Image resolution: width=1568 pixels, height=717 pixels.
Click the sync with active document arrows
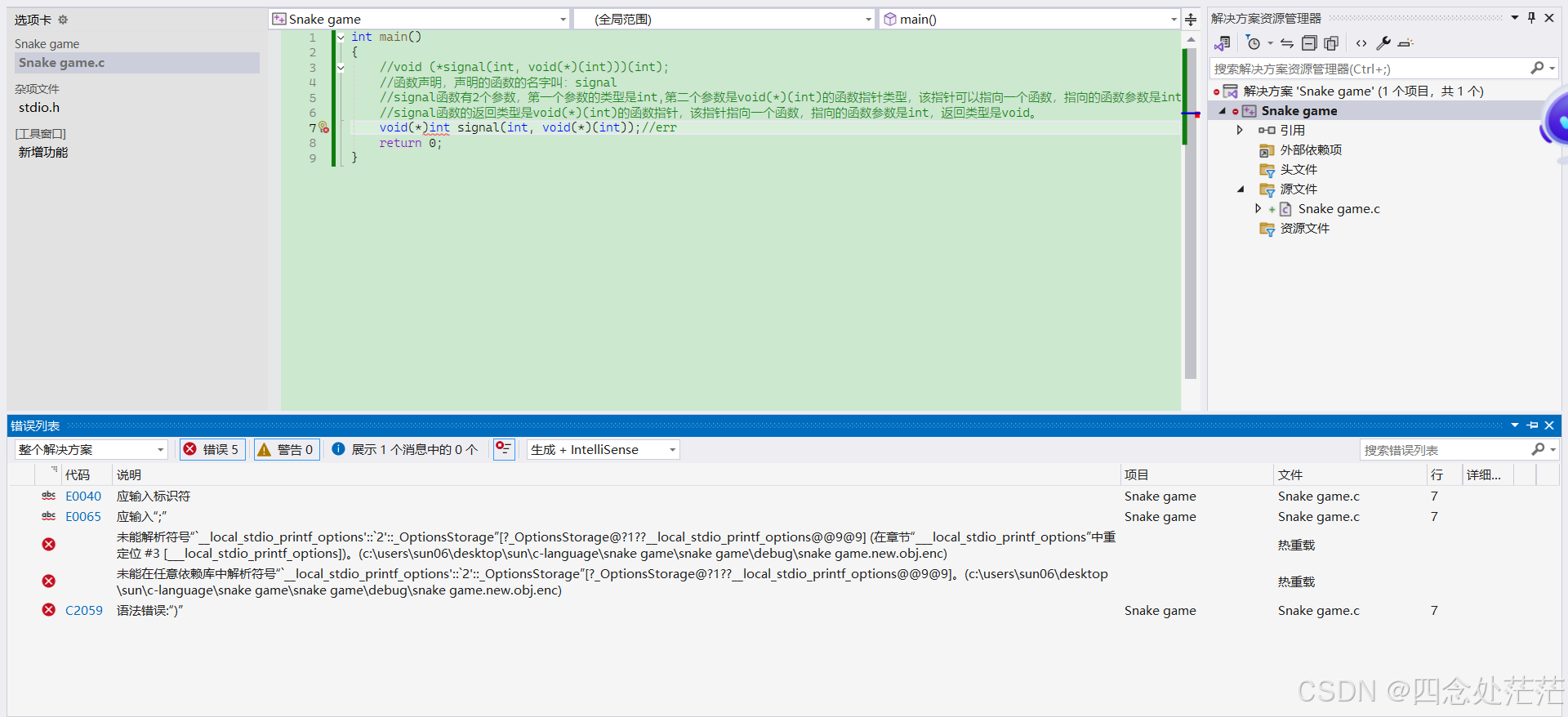(x=1287, y=43)
